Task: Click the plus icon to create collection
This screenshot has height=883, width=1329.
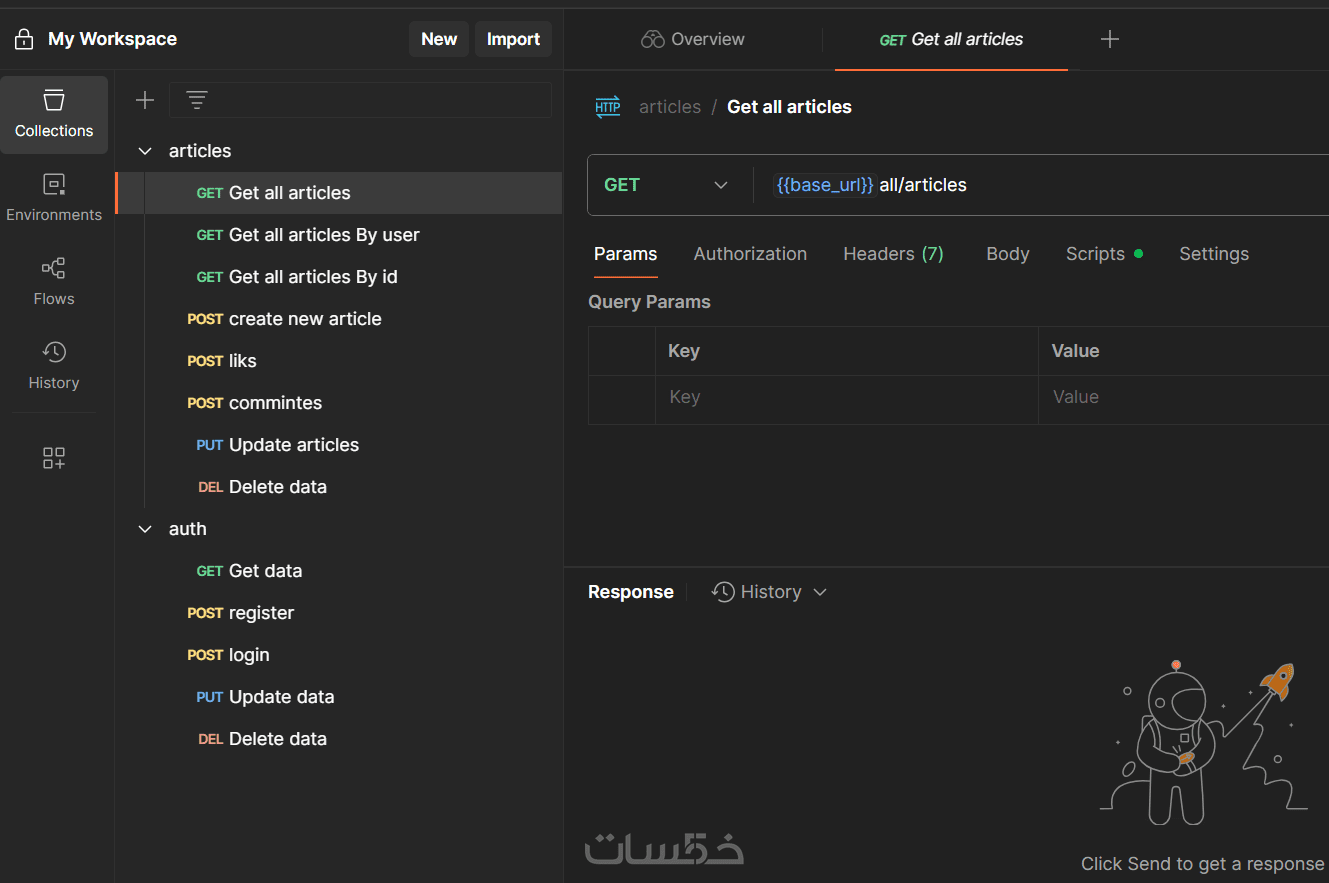Action: click(x=145, y=100)
